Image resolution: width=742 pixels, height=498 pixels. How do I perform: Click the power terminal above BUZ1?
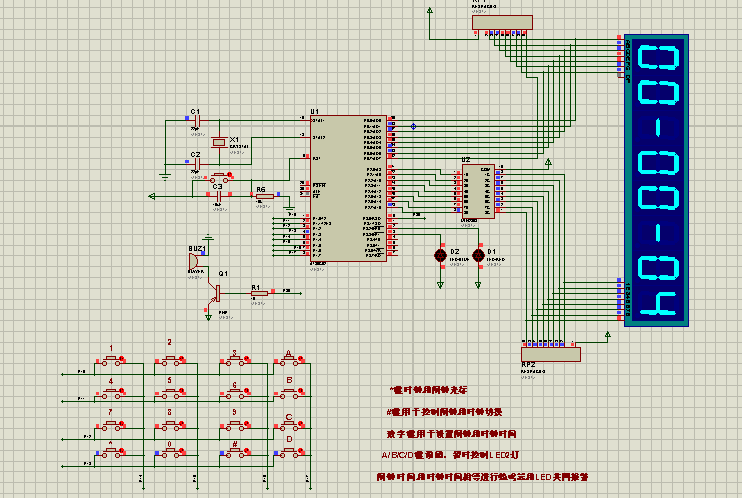pos(208,237)
